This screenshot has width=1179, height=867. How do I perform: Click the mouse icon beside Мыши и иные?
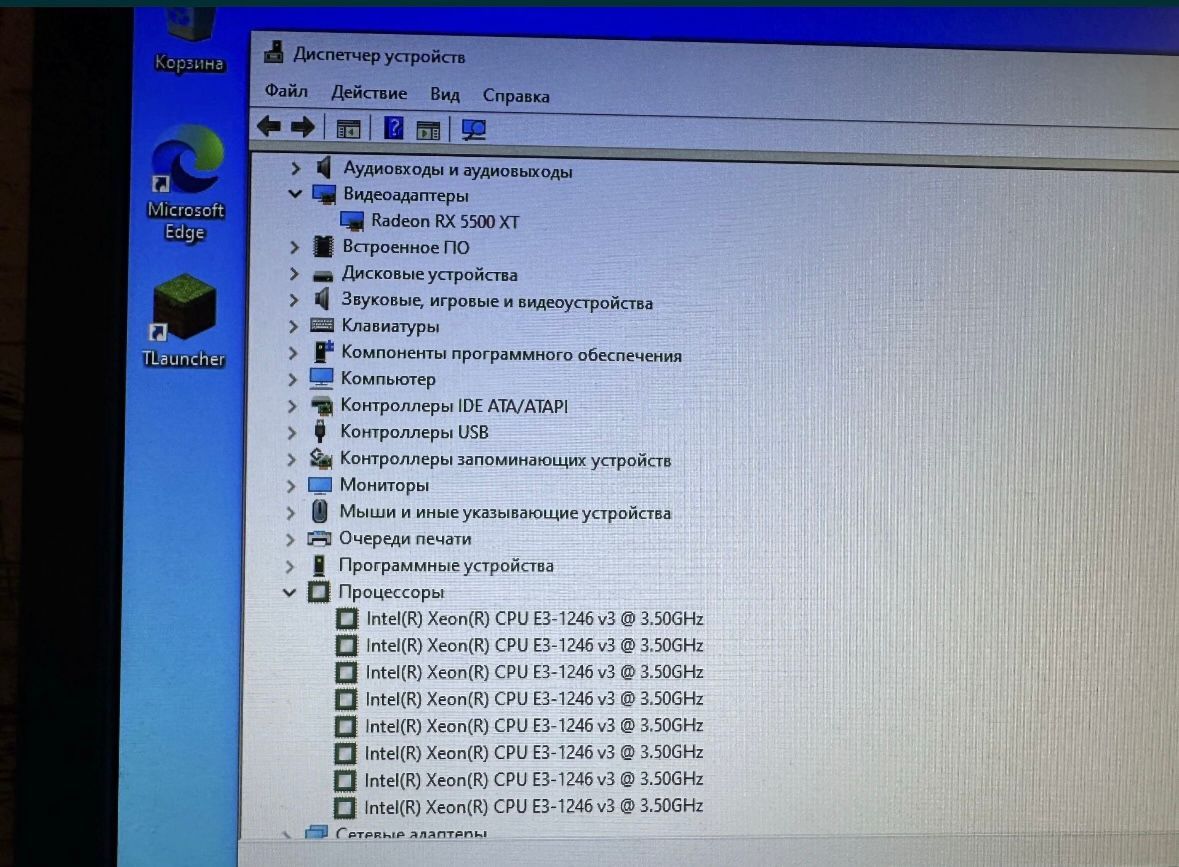click(320, 511)
